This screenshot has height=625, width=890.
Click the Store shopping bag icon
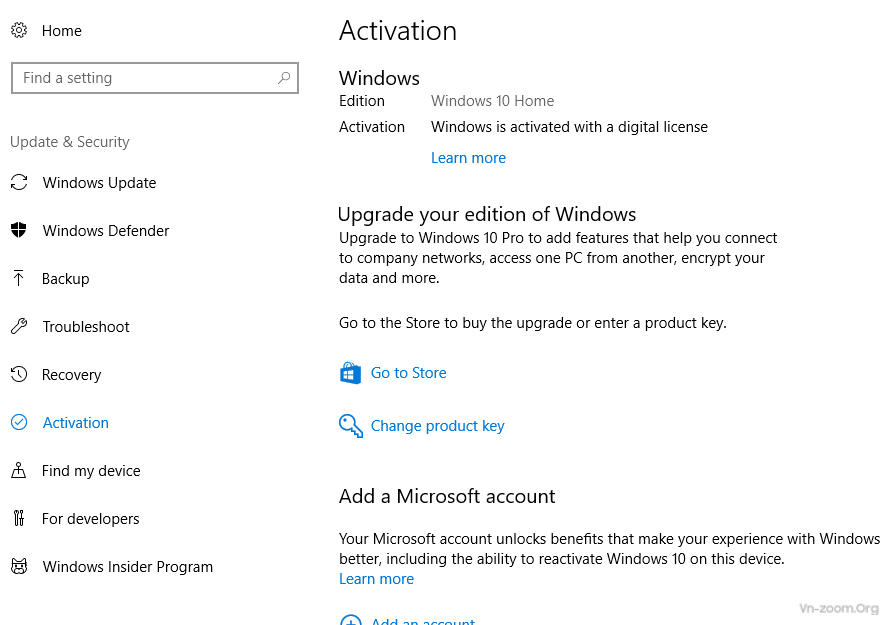click(x=350, y=373)
